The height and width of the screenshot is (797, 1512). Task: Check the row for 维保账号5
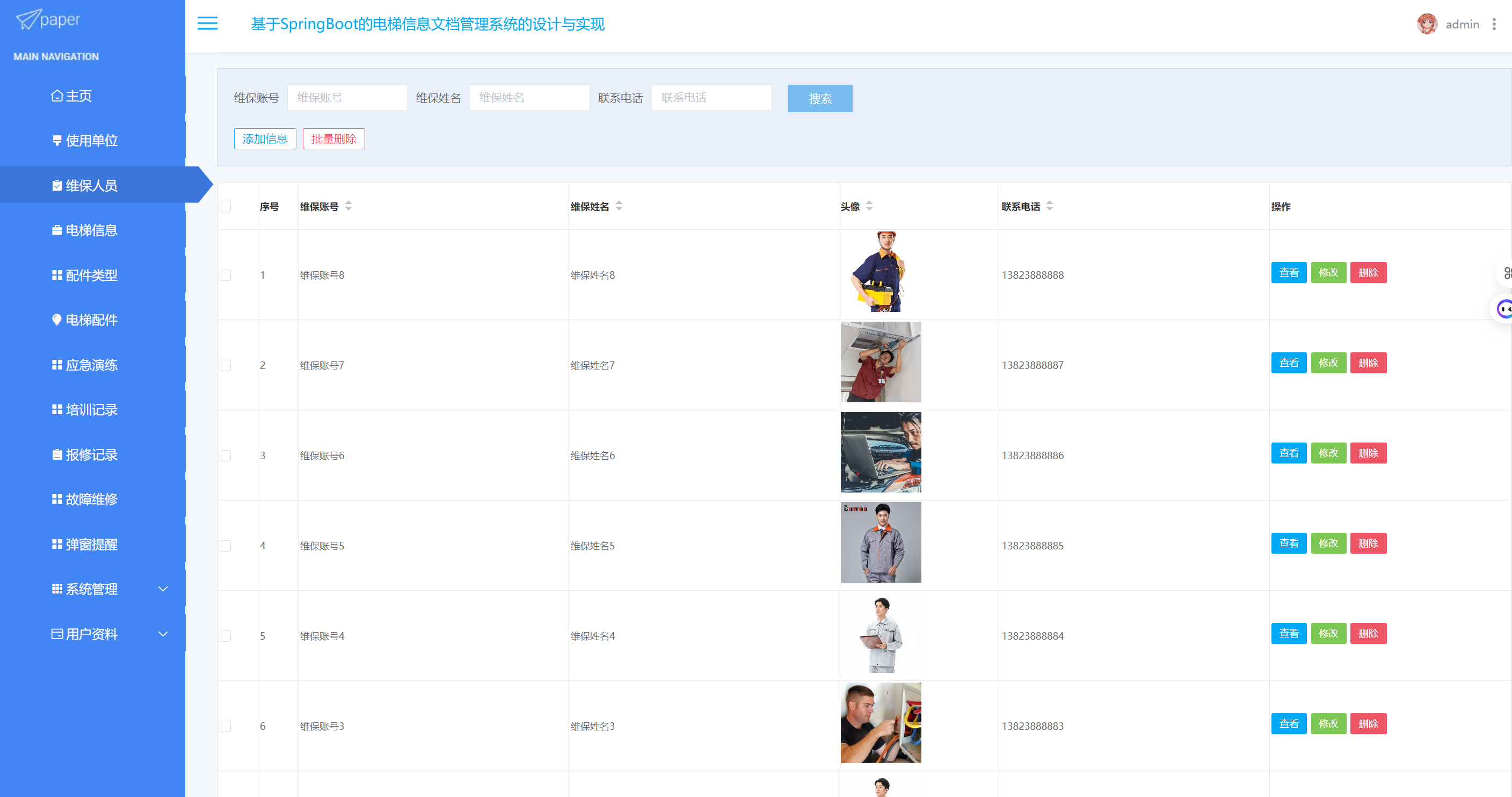[x=226, y=546]
